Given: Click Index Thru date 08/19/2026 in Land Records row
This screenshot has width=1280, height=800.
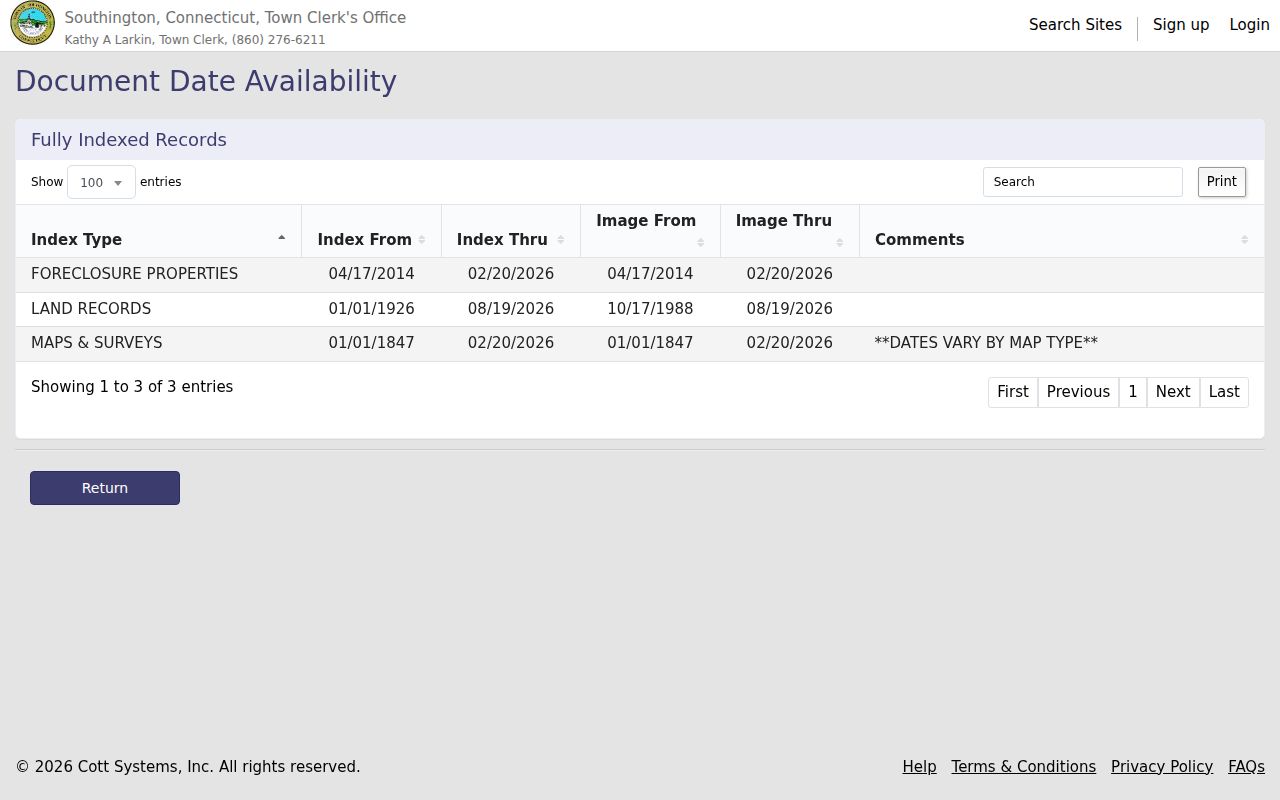Looking at the screenshot, I should click(x=510, y=309).
